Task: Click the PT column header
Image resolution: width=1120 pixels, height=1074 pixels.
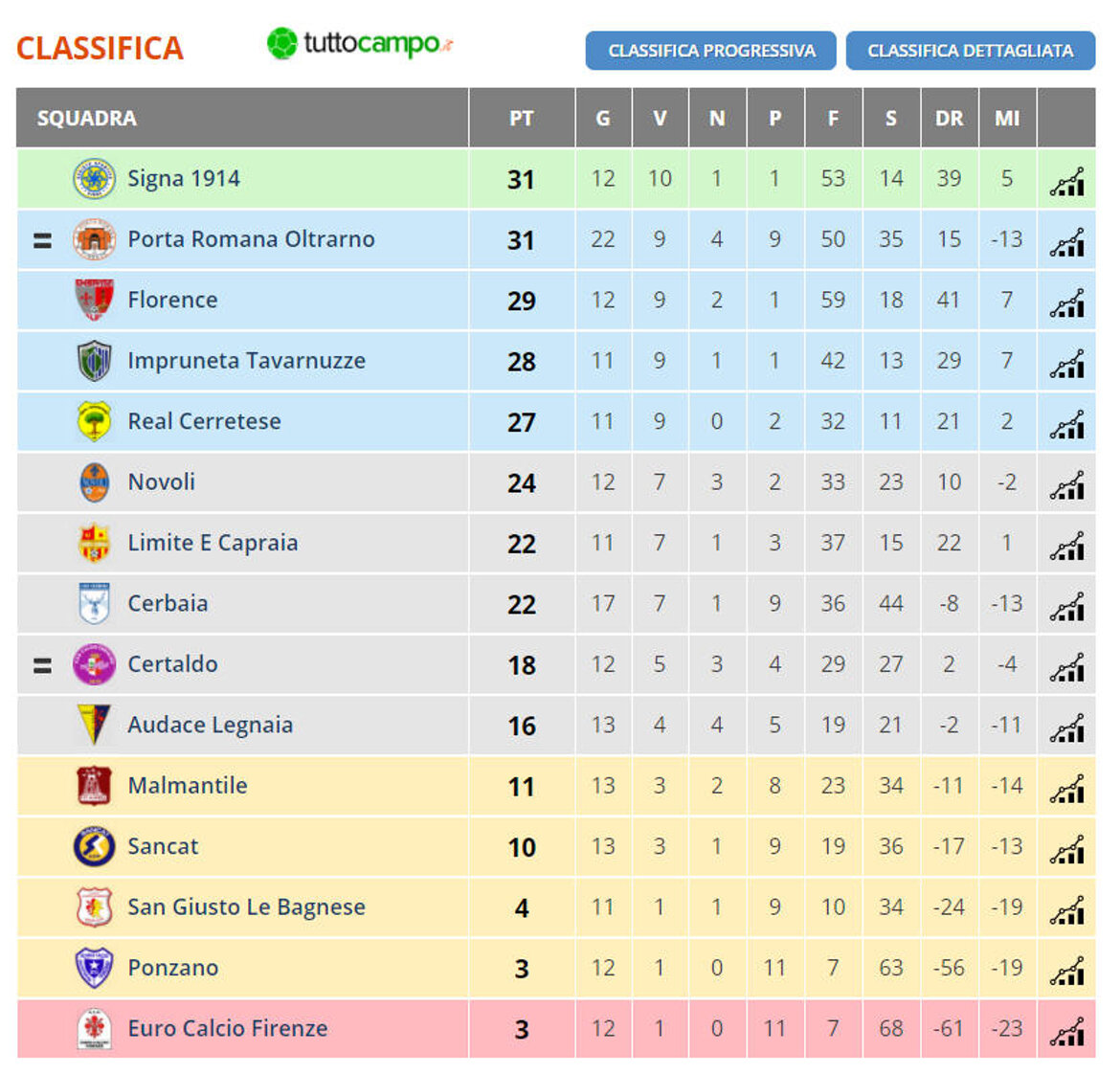Action: [521, 119]
